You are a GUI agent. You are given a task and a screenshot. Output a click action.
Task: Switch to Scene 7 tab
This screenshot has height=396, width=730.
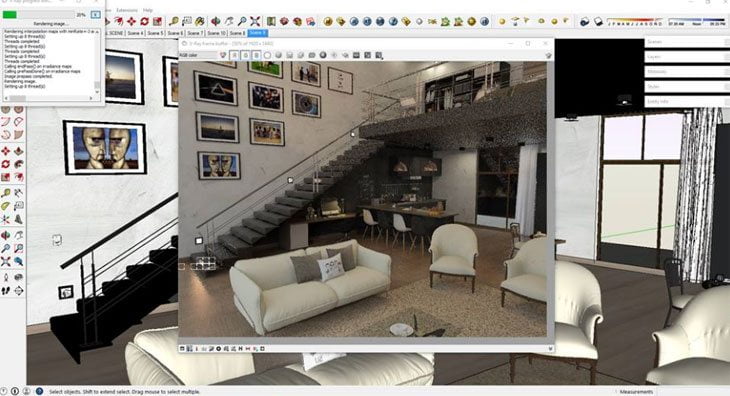pyautogui.click(x=196, y=33)
